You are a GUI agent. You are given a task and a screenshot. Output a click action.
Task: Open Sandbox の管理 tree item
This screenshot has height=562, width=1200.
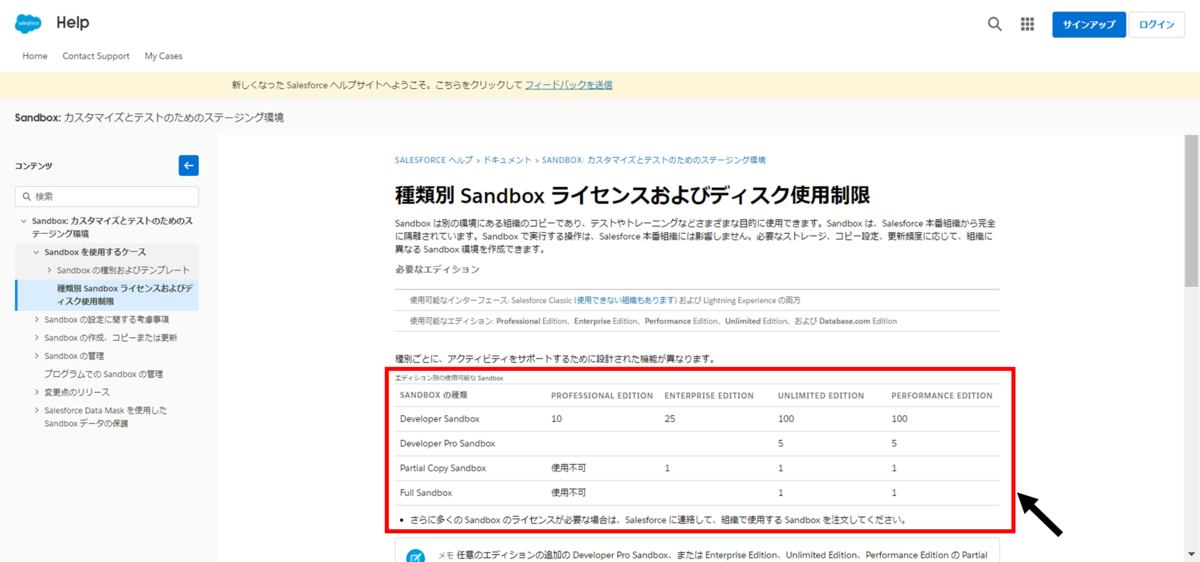pyautogui.click(x=74, y=355)
